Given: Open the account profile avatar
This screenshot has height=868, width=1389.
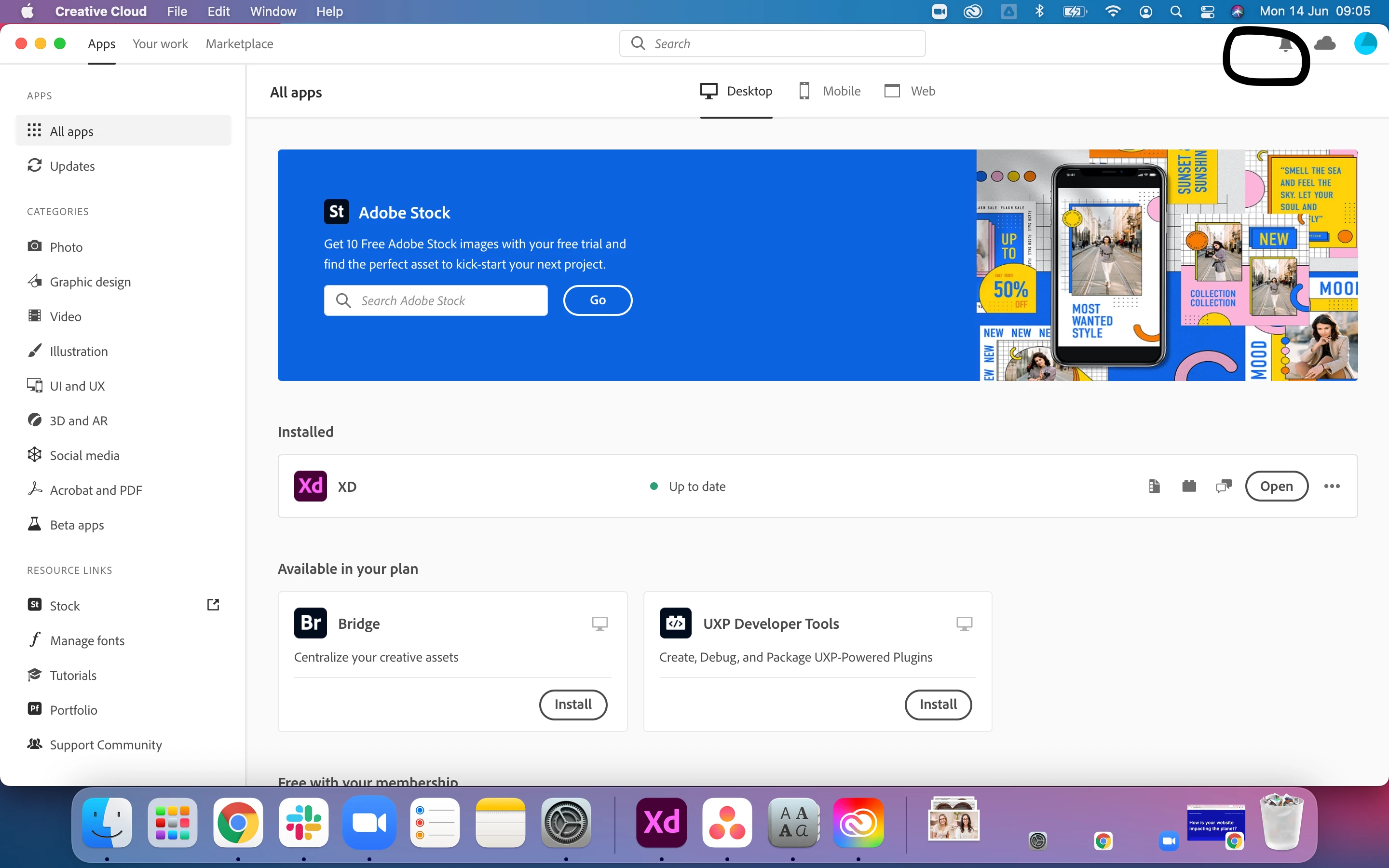Looking at the screenshot, I should pos(1365,43).
